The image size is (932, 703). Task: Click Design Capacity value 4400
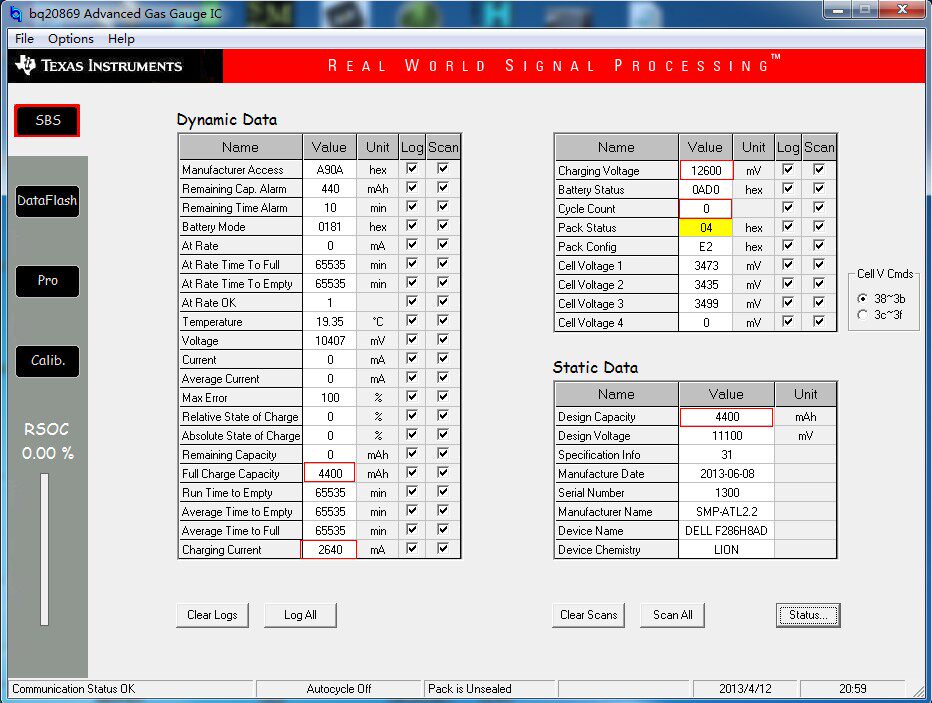726,417
